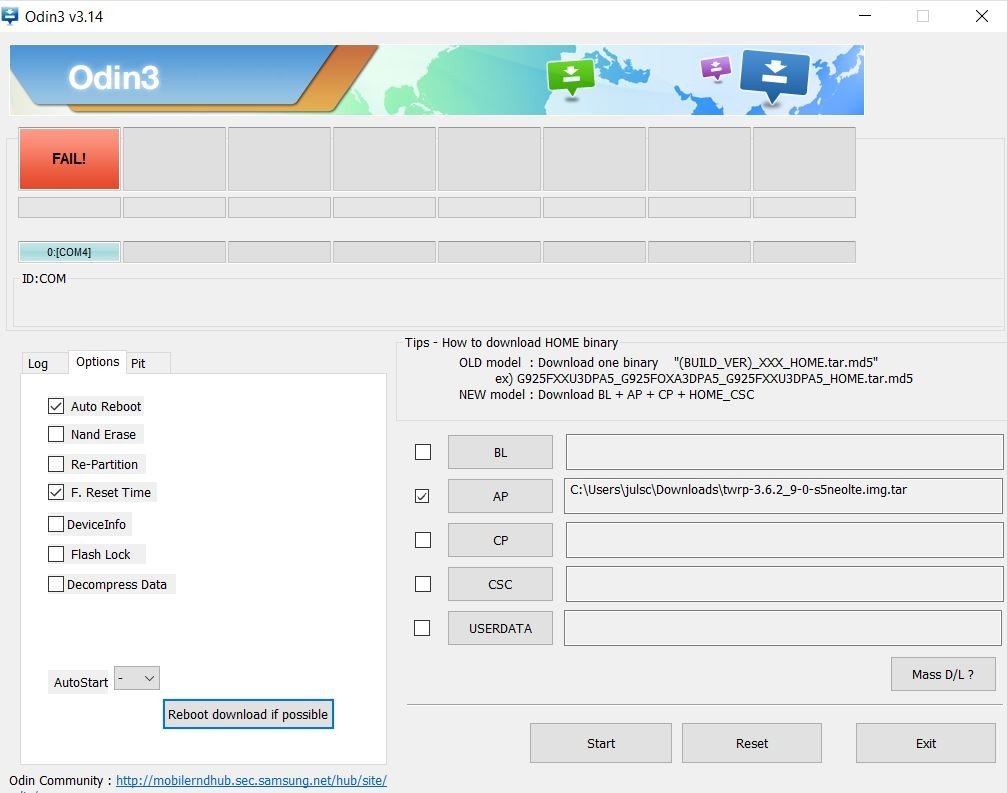This screenshot has height=793, width=1007.
Task: Switch to the Pit tab
Action: pyautogui.click(x=138, y=363)
